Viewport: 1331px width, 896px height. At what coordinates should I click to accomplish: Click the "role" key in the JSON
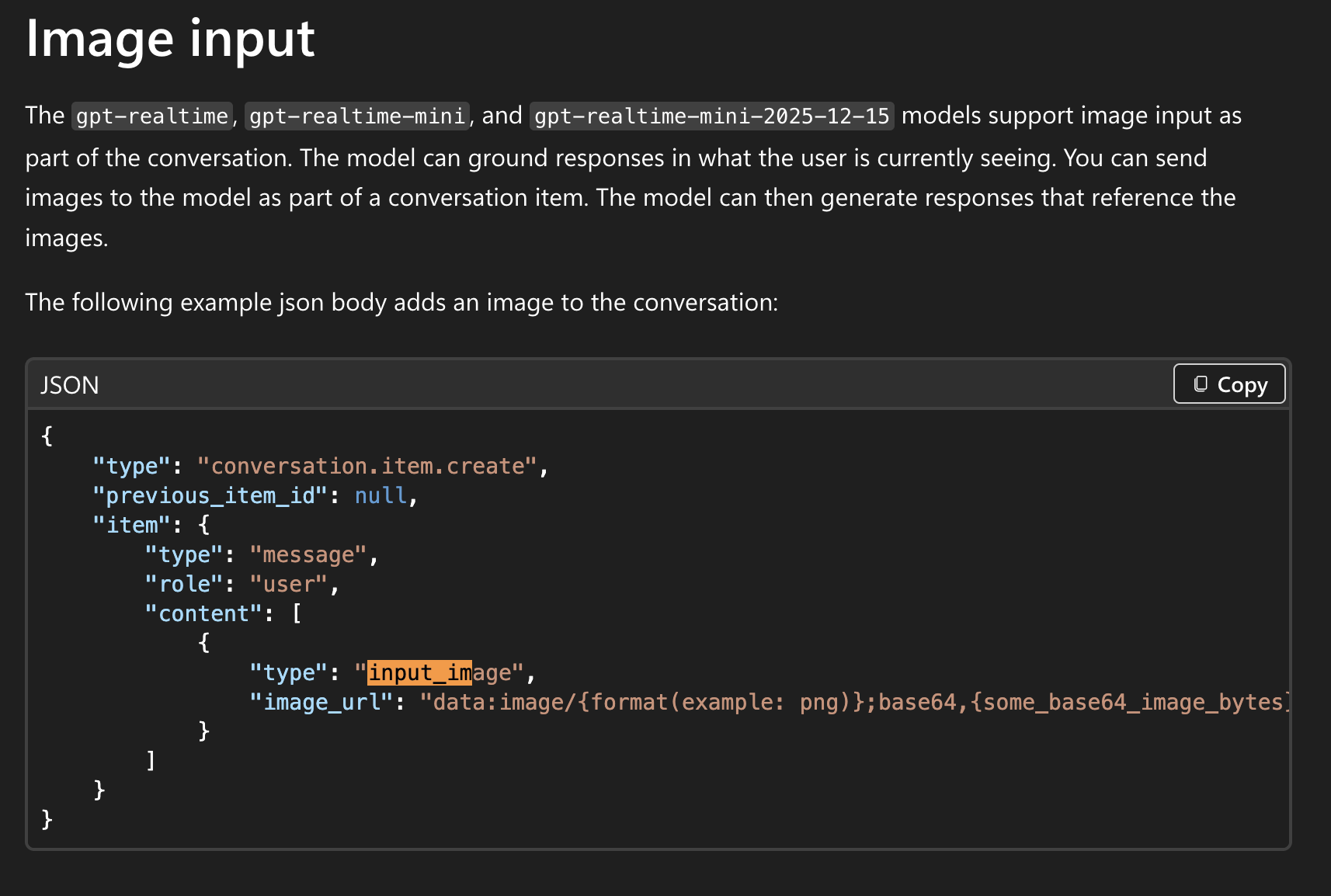pos(184,584)
